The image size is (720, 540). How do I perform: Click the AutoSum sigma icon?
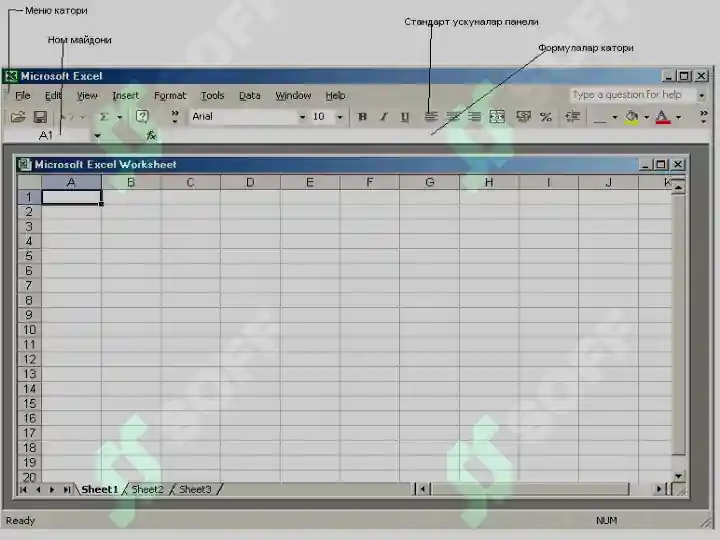(x=104, y=117)
